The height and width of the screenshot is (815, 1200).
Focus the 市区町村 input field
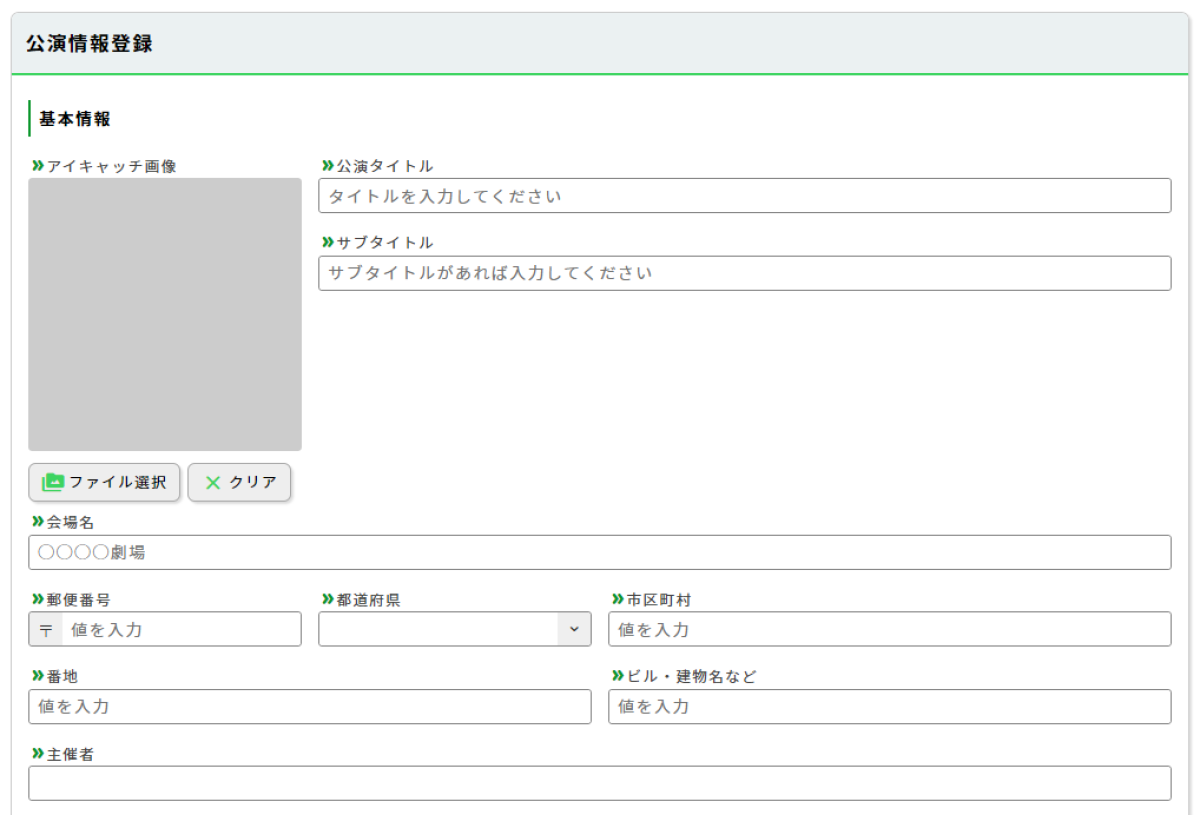point(889,630)
